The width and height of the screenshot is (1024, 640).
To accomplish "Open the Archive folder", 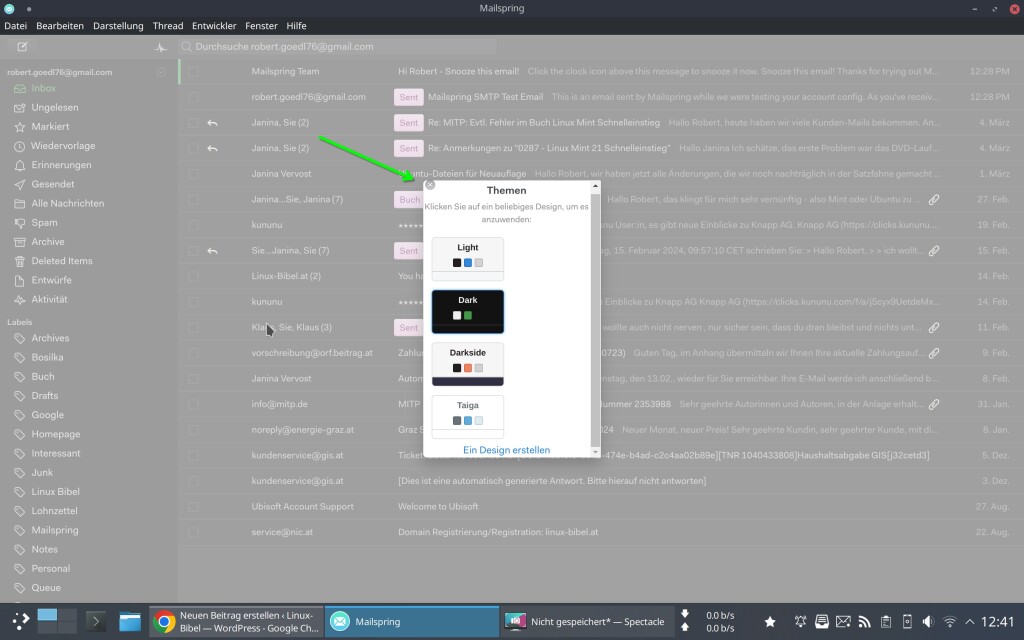I will pyautogui.click(x=48, y=242).
